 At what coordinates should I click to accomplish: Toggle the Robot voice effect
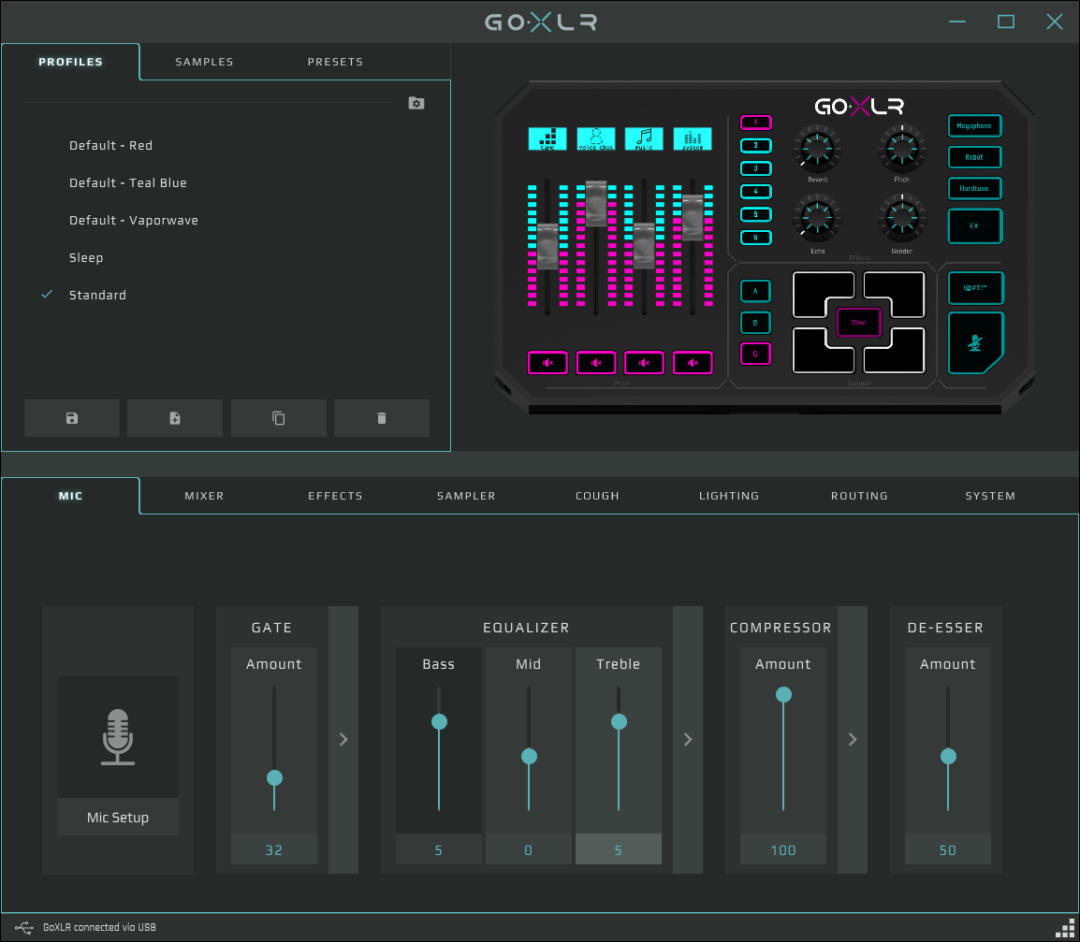point(974,157)
